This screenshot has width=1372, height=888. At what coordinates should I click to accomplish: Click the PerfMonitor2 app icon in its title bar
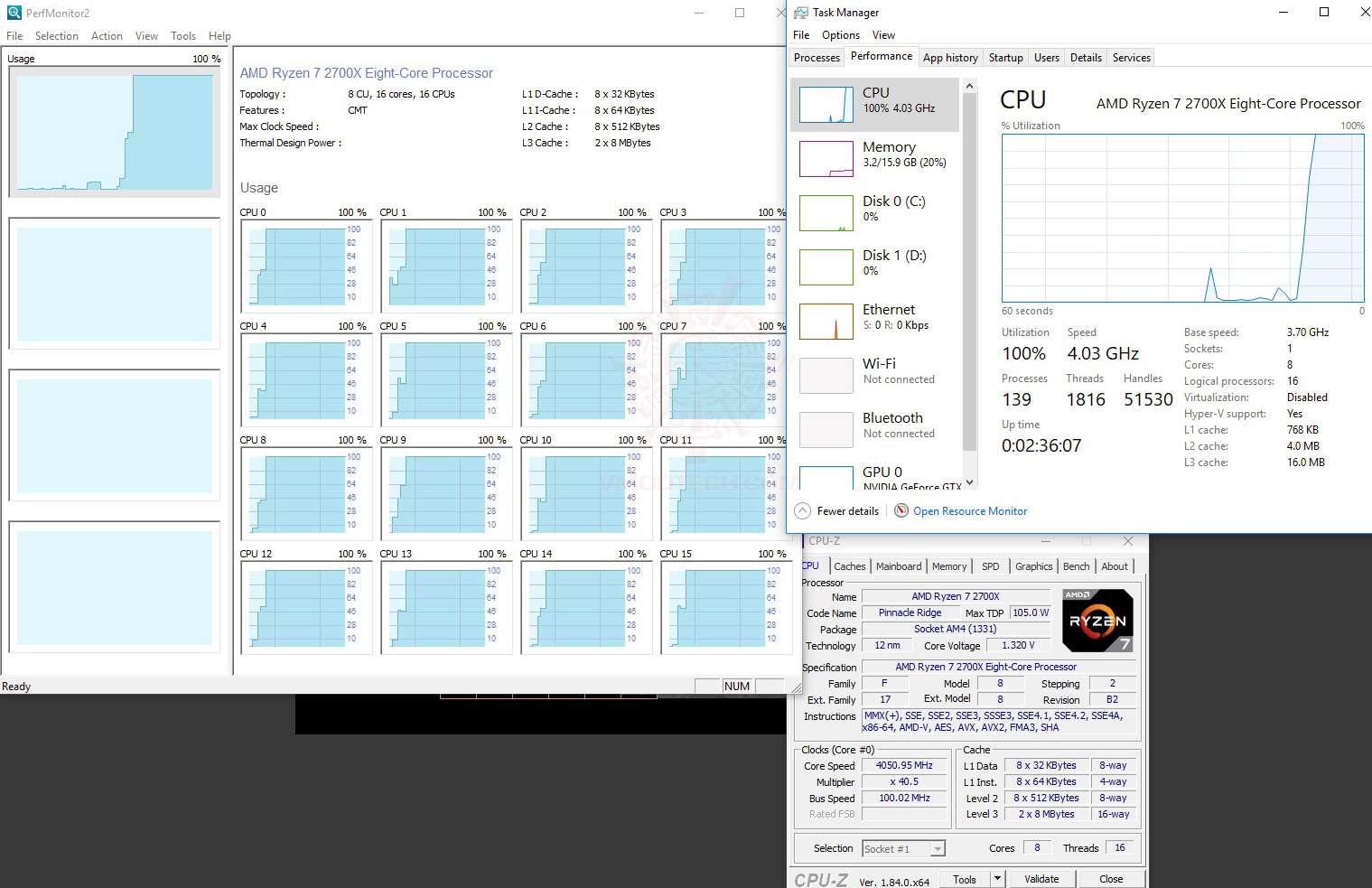pos(14,13)
